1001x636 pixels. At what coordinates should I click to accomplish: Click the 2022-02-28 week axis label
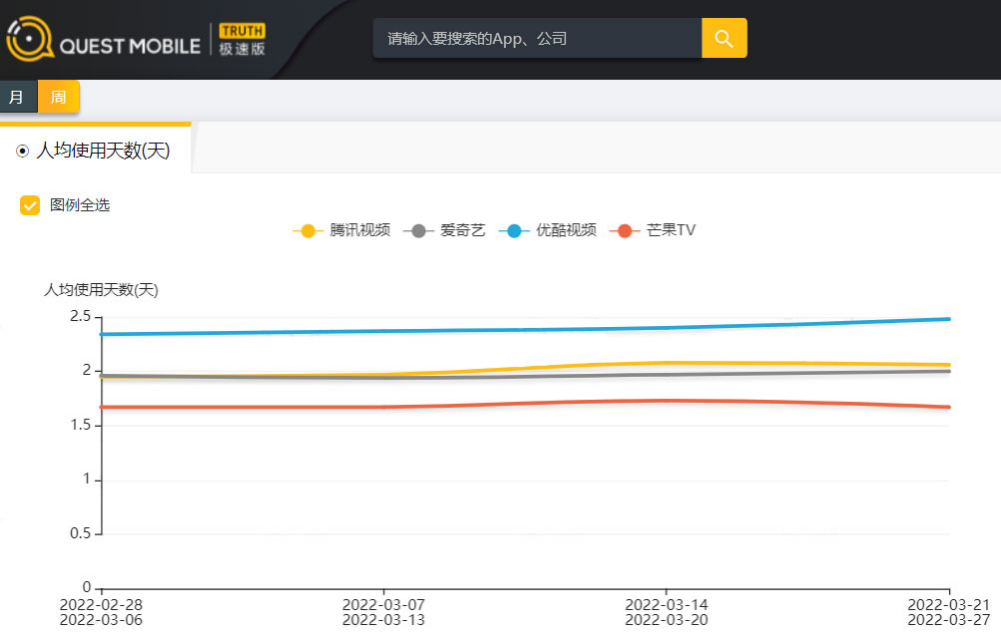(101, 612)
